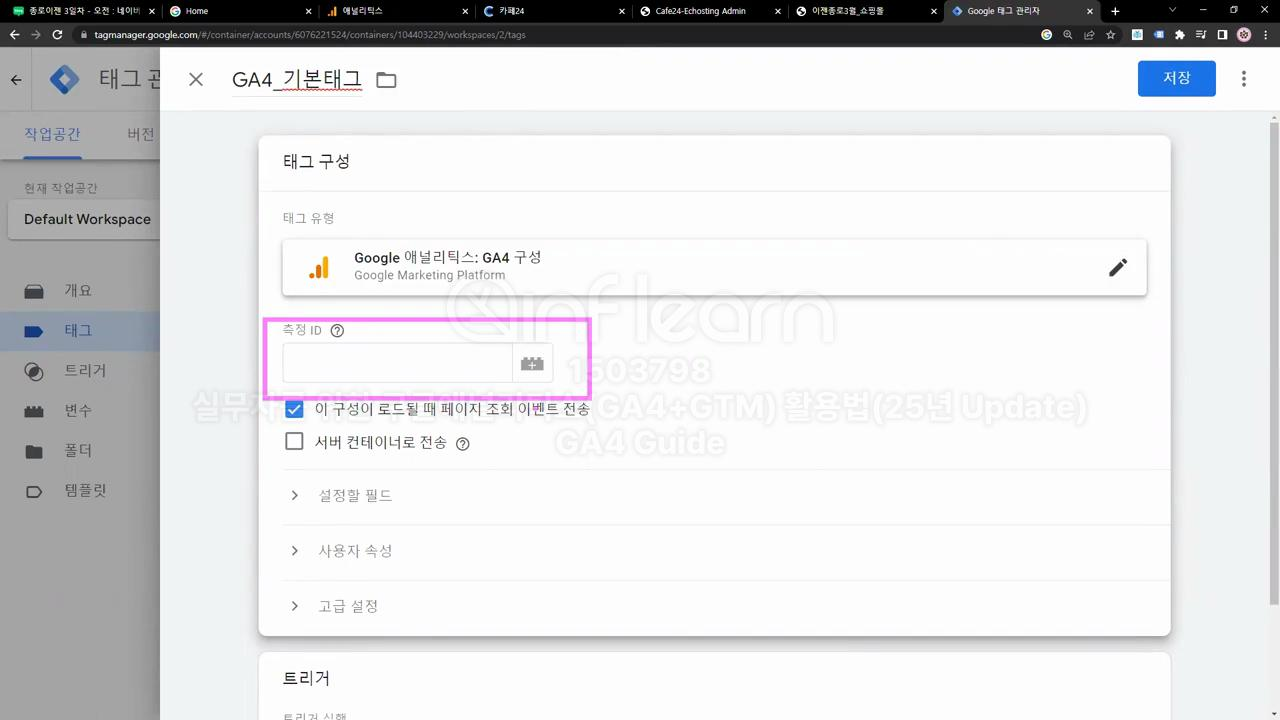
Task: Switch to the 작업공간 tab
Action: pyautogui.click(x=52, y=135)
